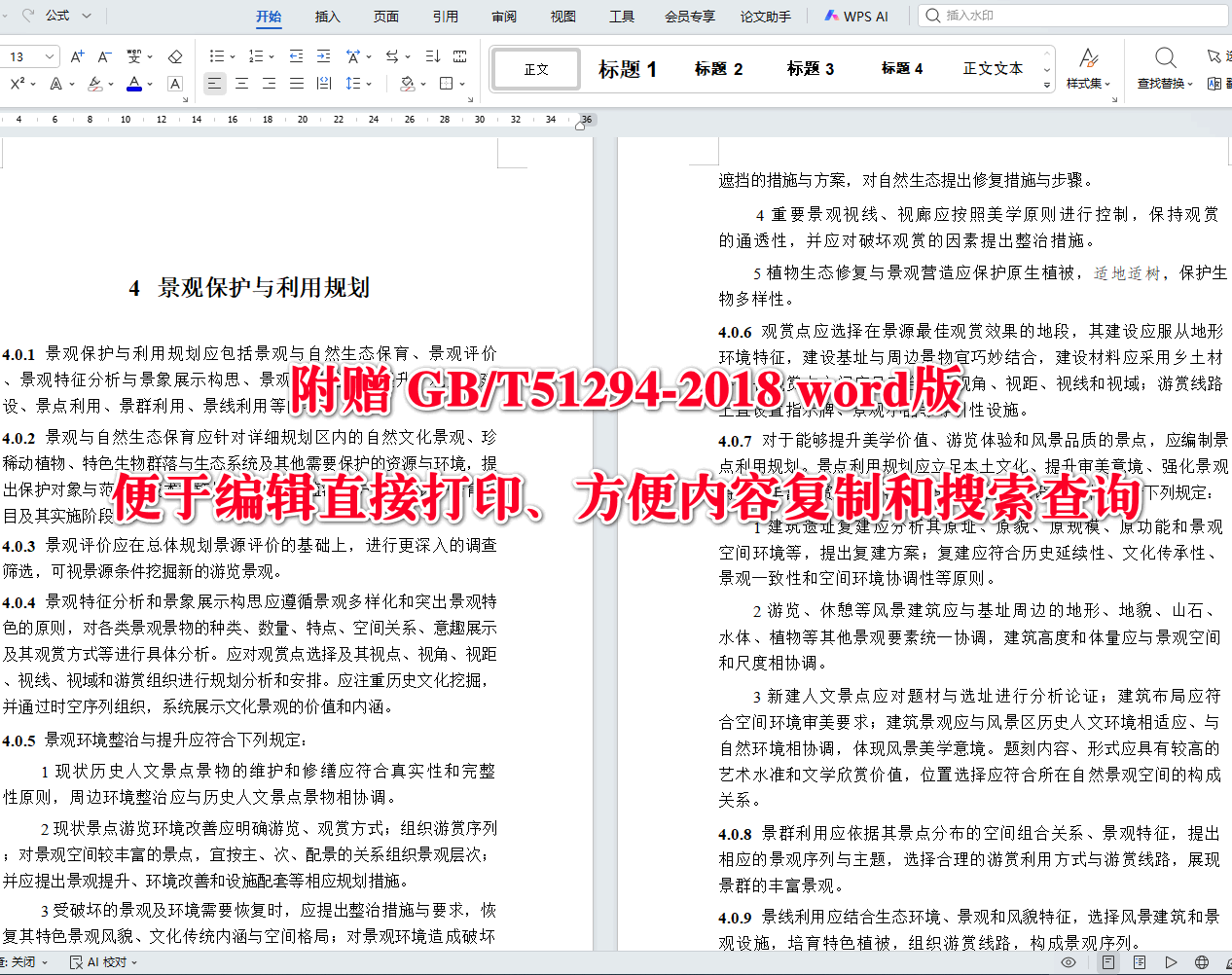Open 查找替换 find and replace

point(1165,67)
